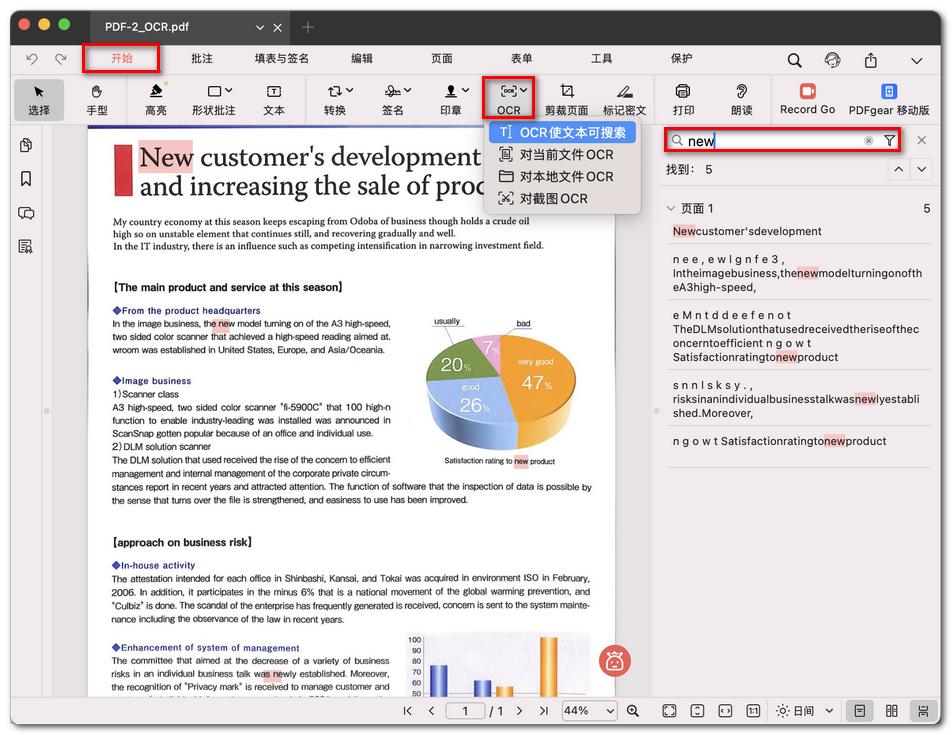Toggle two-page view layout

tap(892, 711)
